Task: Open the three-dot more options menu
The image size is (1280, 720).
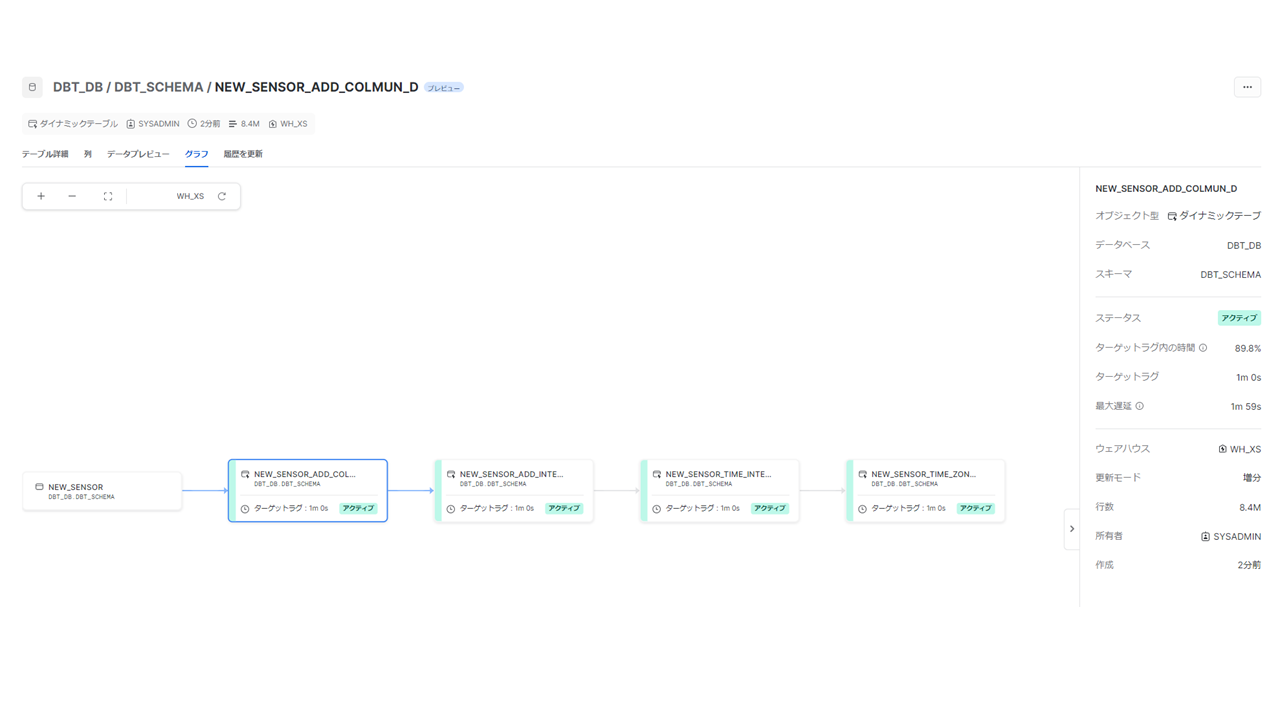Action: coord(1247,87)
